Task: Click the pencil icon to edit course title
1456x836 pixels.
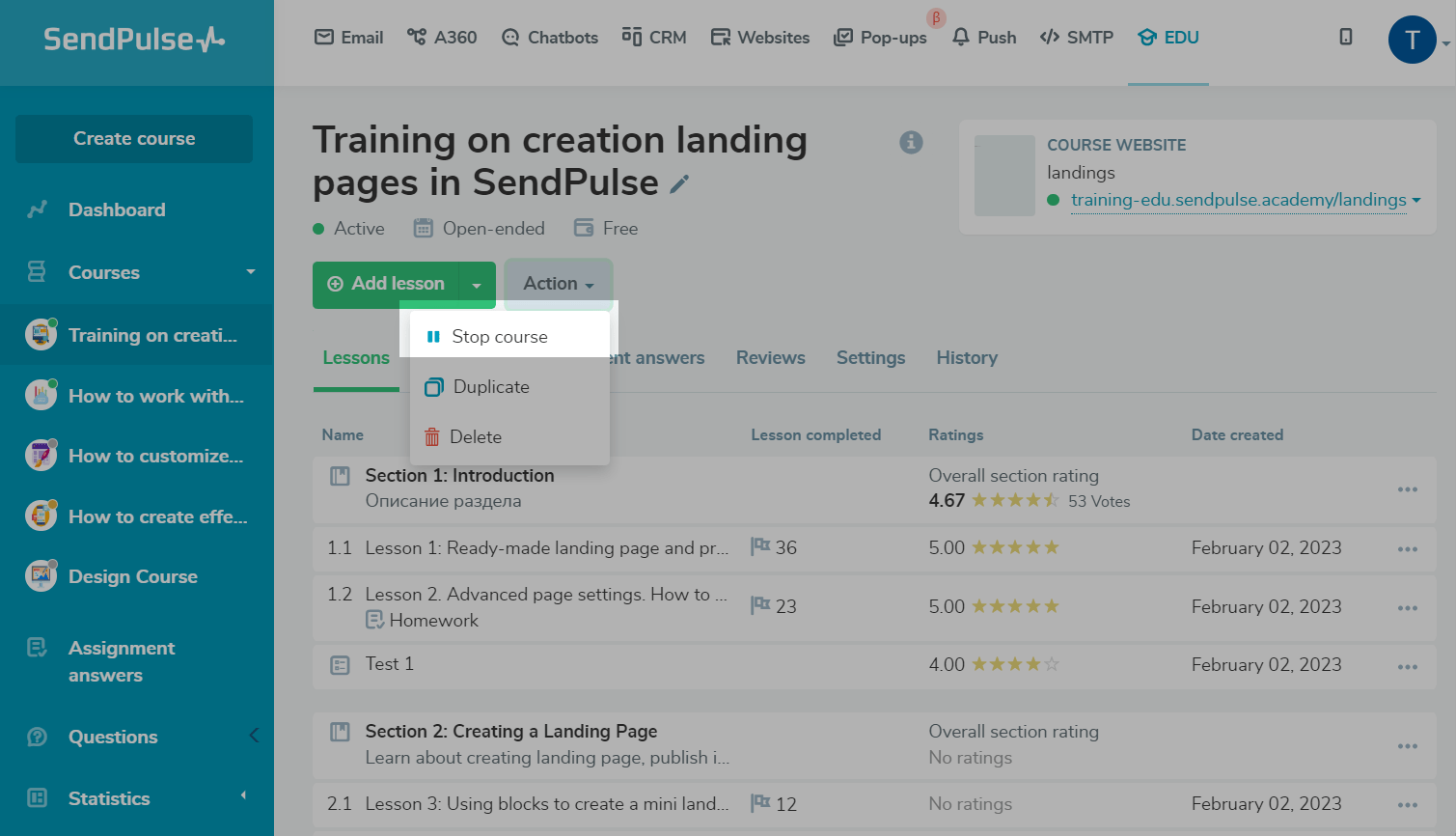Action: (x=679, y=183)
